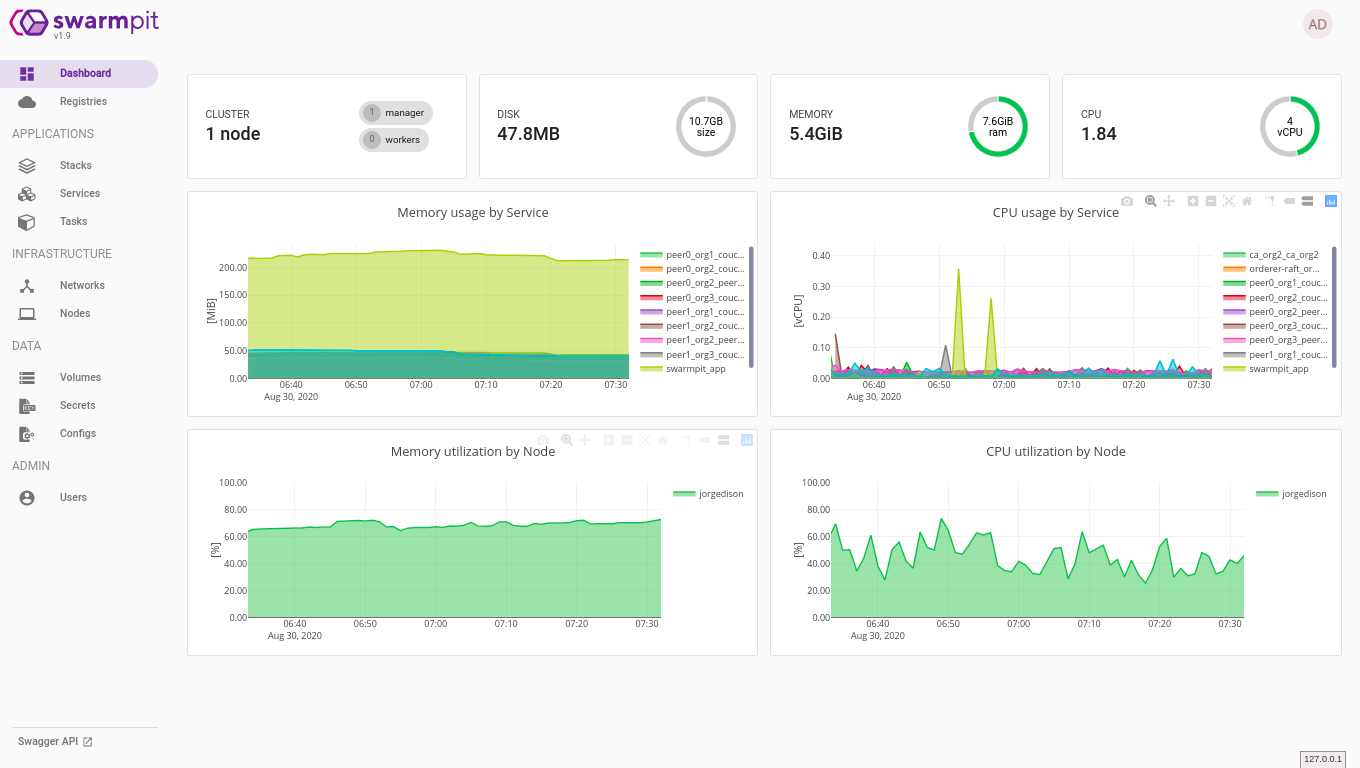Enable compare data on hover in CPU usage chart
Viewport: 1360px width, 768px height.
pos(1307,201)
